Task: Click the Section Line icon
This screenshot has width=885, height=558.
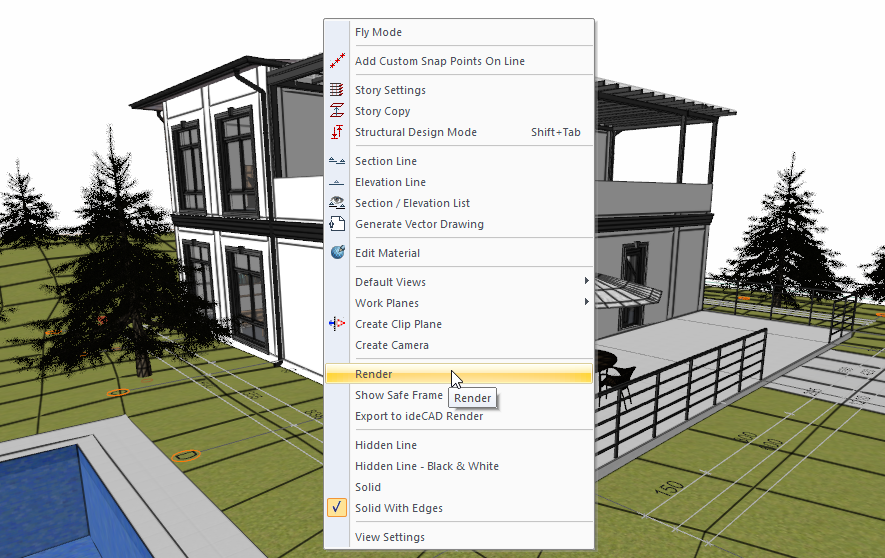Action: click(337, 161)
